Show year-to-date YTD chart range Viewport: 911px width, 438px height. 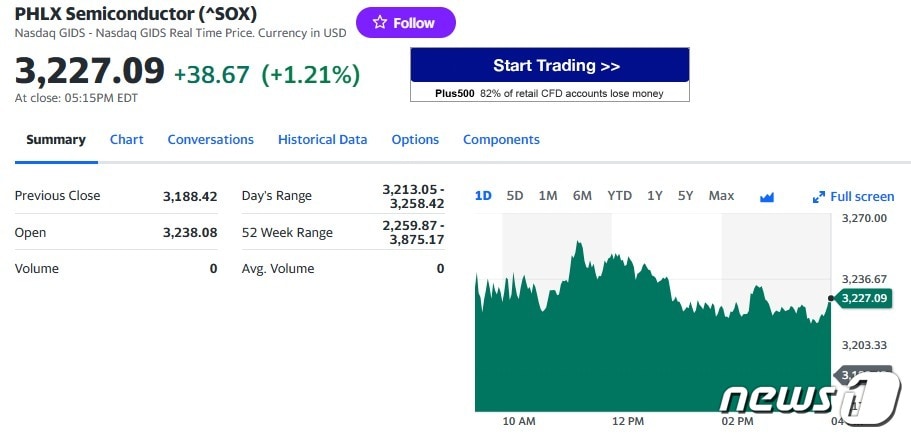(620, 196)
